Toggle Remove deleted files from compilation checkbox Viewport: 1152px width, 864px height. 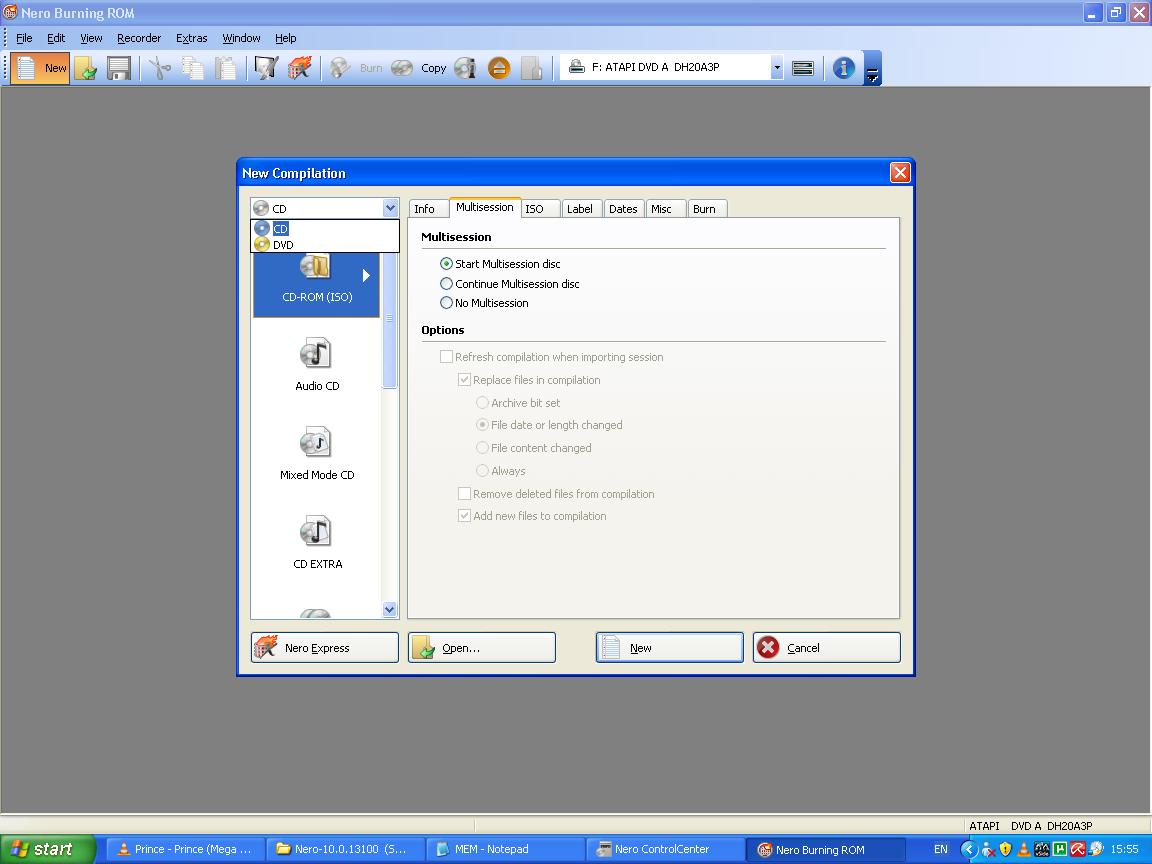pyautogui.click(x=464, y=493)
